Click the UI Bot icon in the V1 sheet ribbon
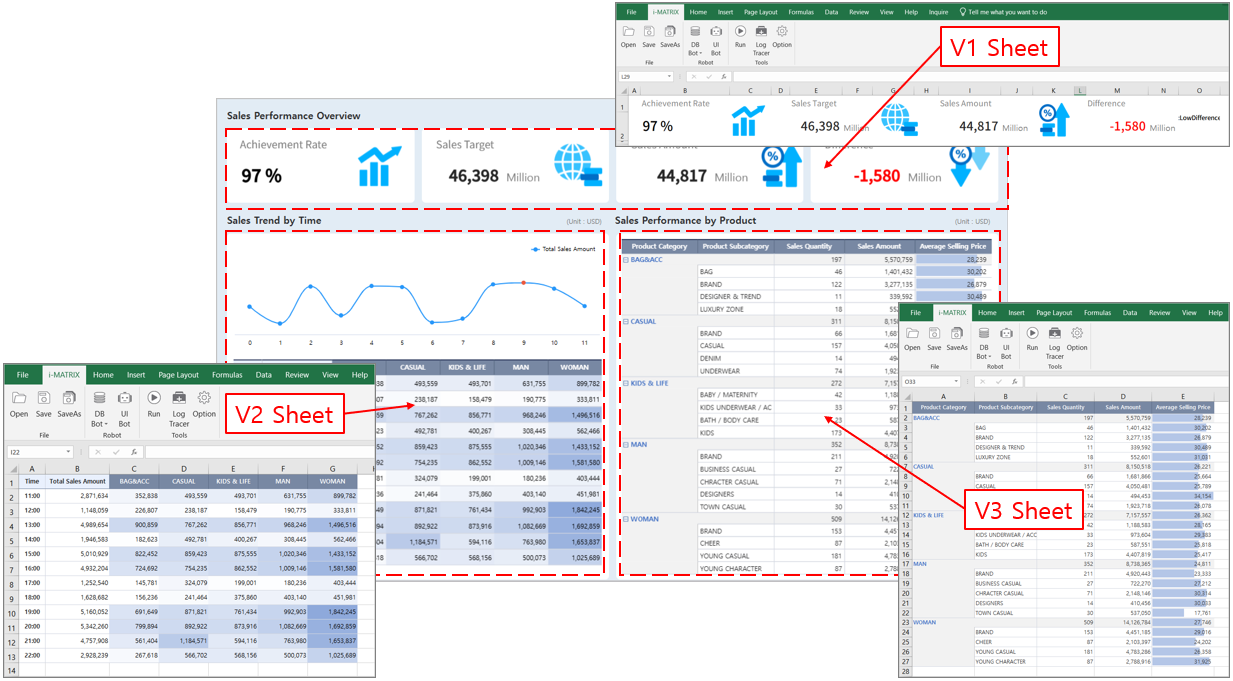 716,32
